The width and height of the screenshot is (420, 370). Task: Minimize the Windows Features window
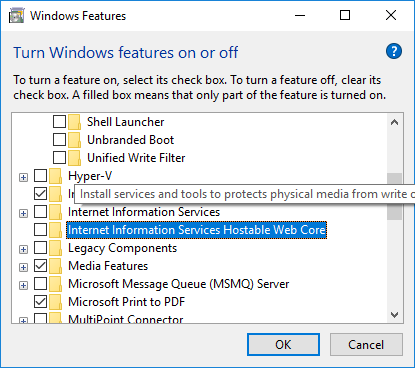click(300, 15)
